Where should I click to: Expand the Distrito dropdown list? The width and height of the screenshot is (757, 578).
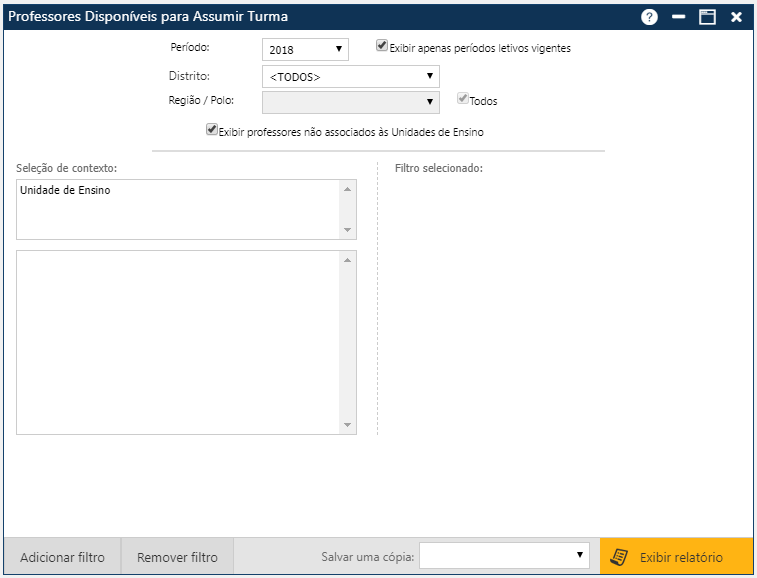click(x=348, y=76)
